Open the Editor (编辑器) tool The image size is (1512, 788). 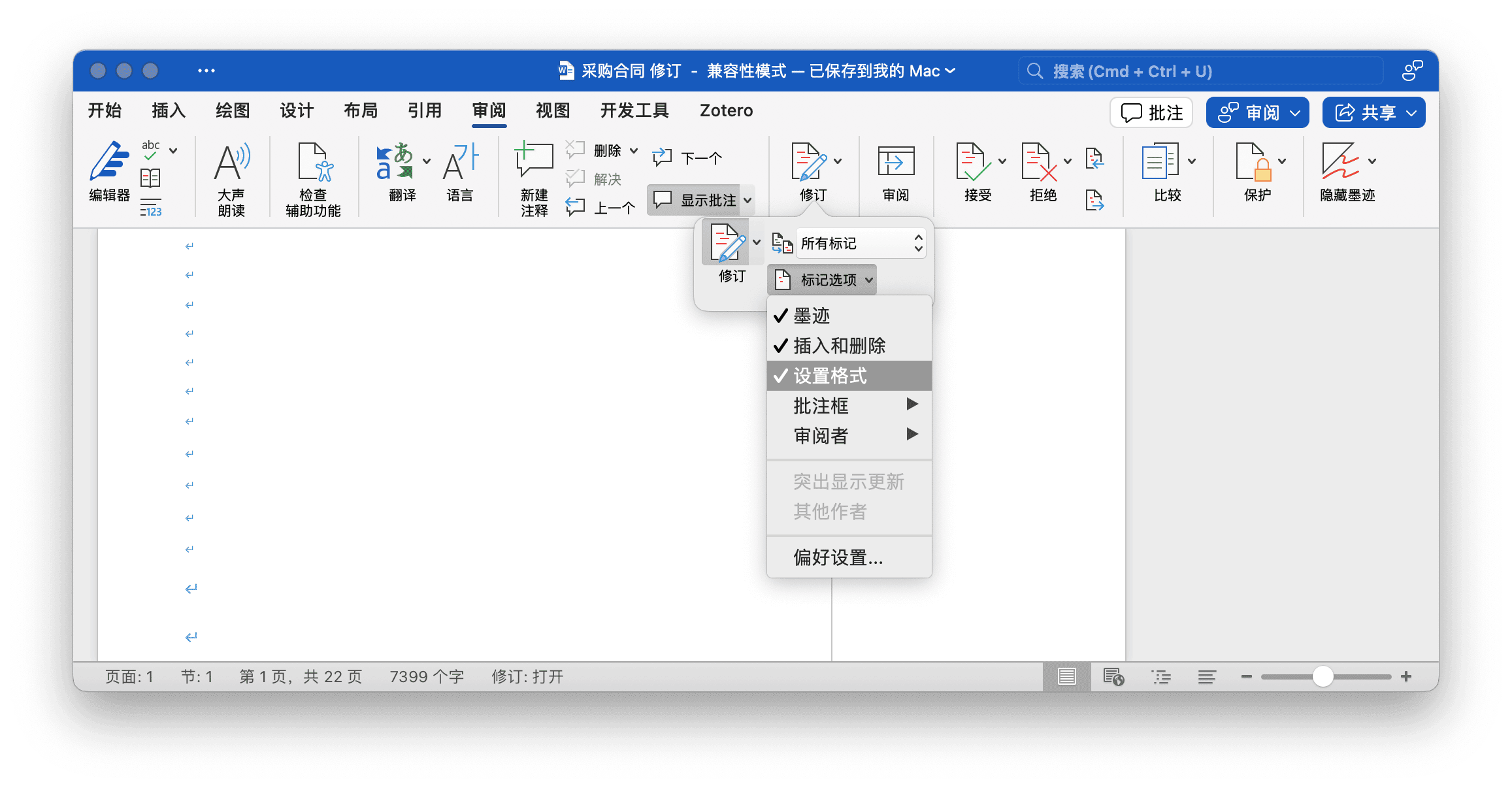tap(109, 163)
